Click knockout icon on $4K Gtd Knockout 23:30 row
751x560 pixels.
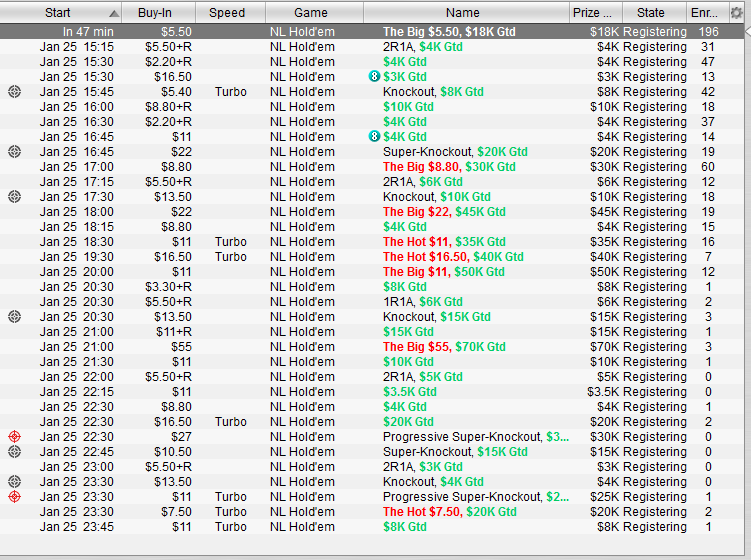pos(15,481)
